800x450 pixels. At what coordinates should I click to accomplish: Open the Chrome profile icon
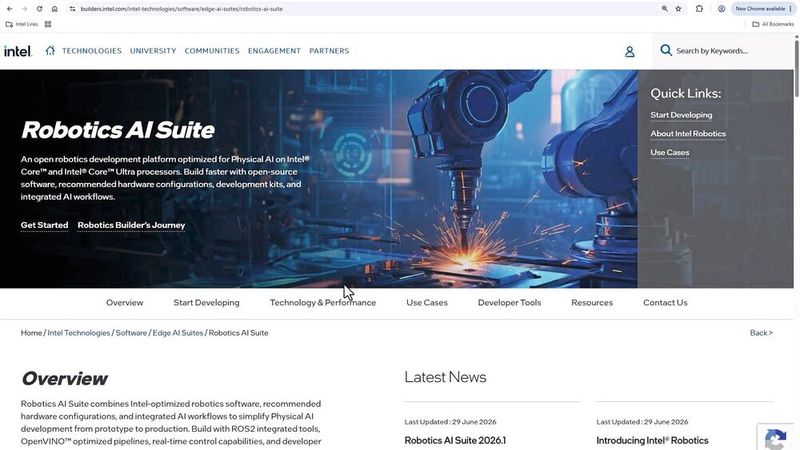pyautogui.click(x=721, y=9)
